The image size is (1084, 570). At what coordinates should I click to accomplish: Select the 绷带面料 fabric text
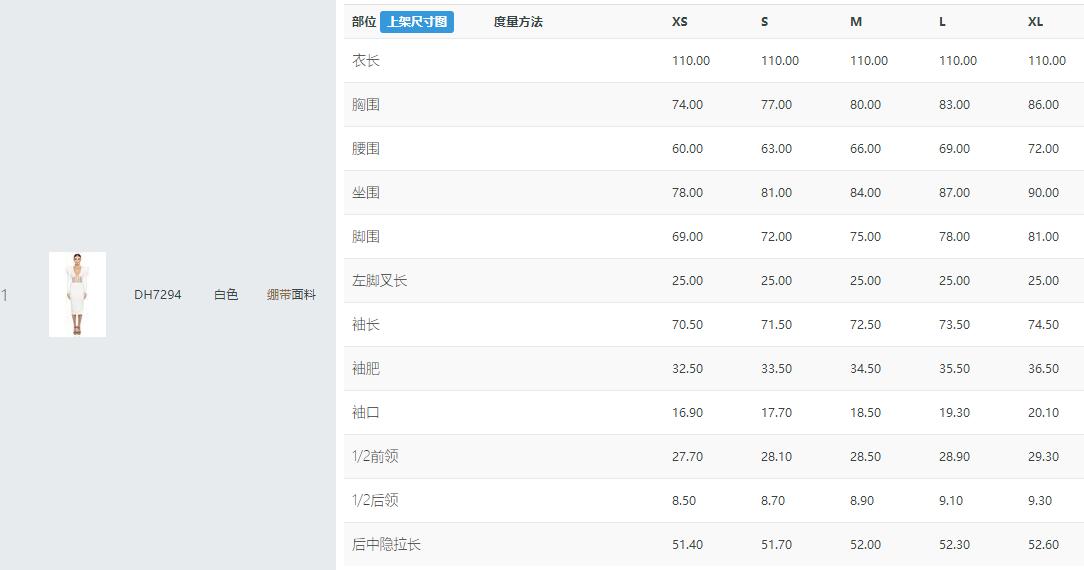tap(291, 294)
